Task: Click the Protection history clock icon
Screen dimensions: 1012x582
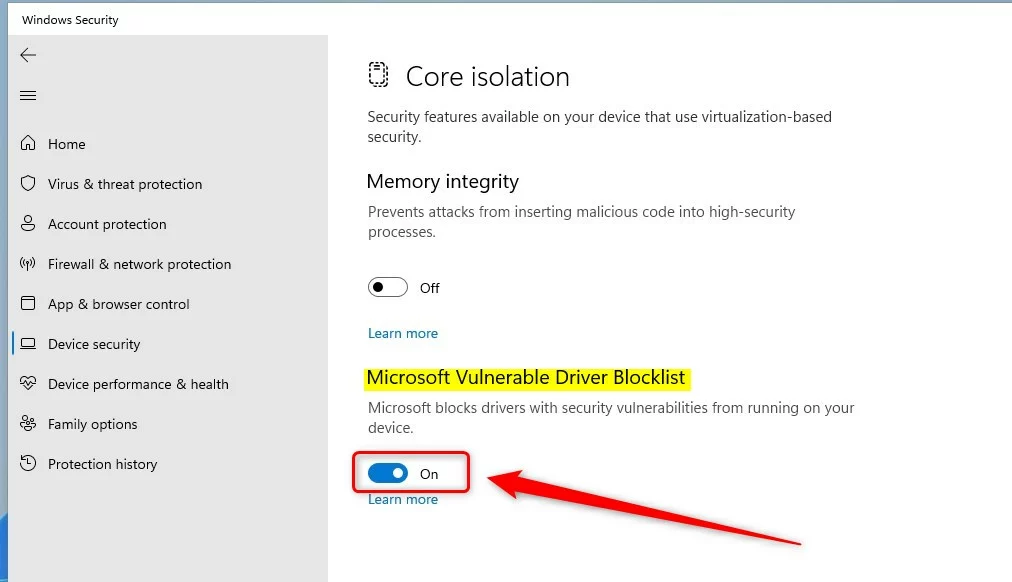Action: (28, 463)
